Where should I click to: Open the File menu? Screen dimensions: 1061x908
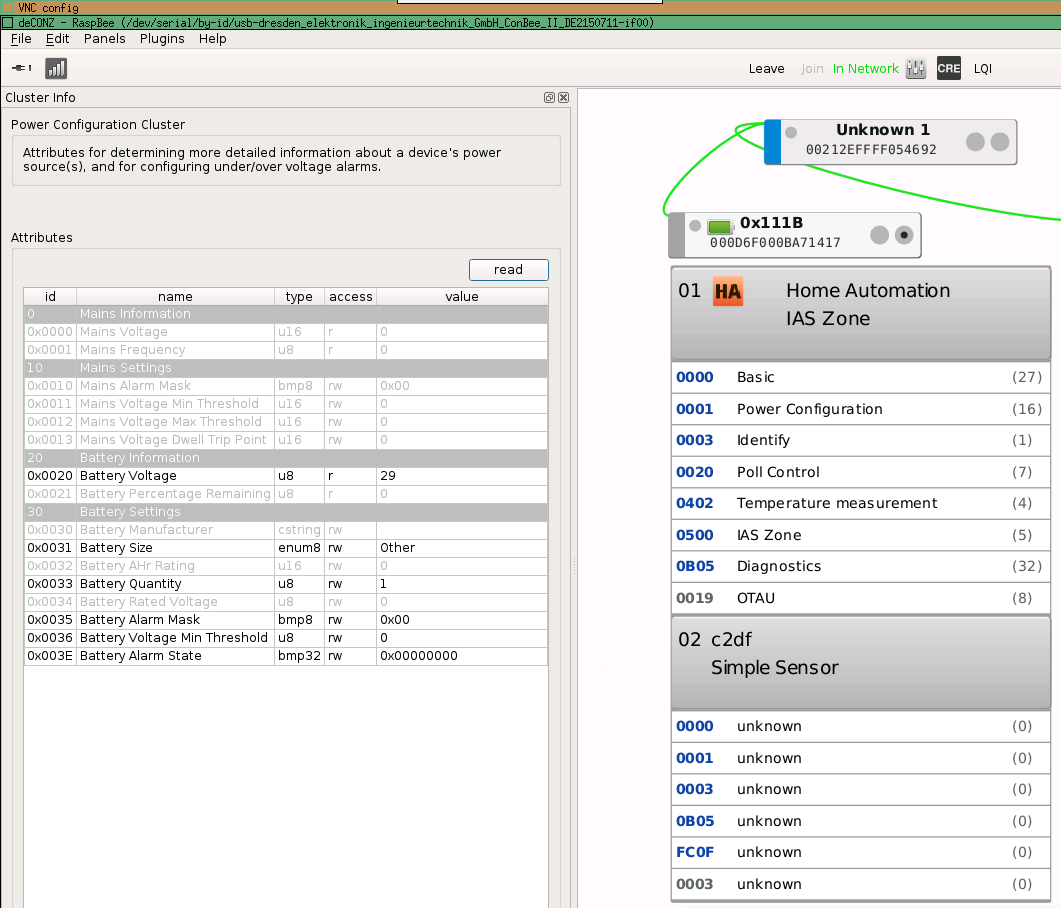click(x=21, y=39)
